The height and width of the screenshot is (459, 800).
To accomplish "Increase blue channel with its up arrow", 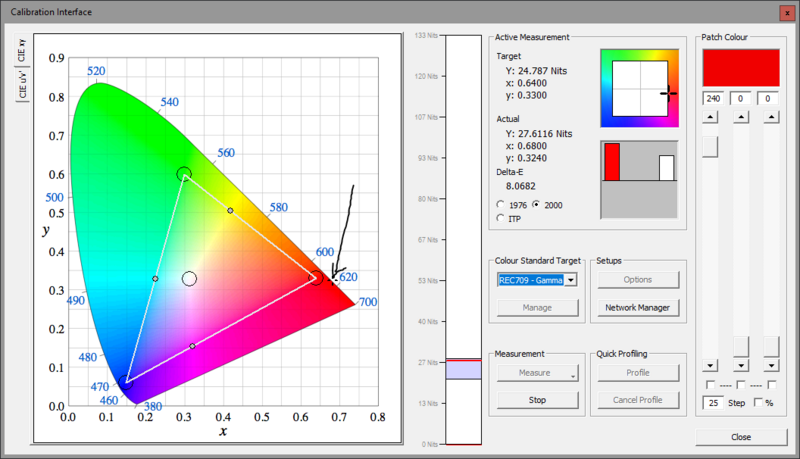I will click(771, 117).
